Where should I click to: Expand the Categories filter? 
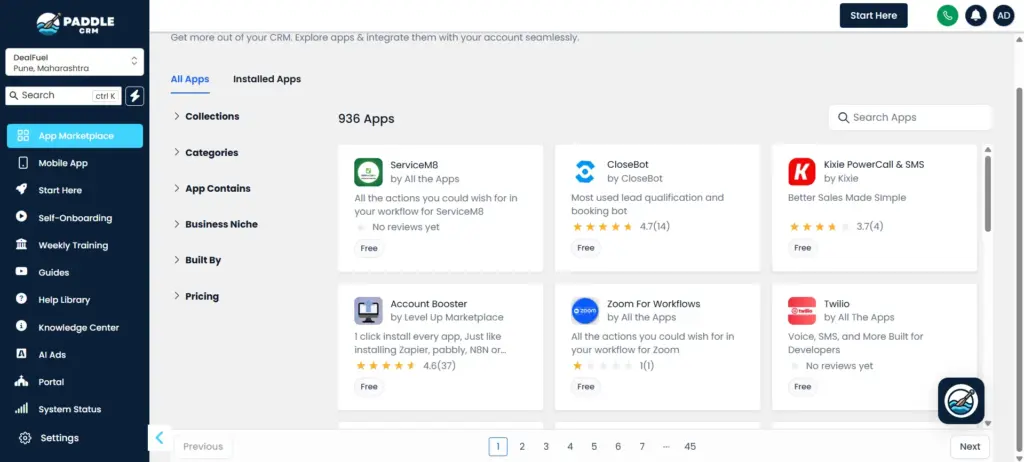206,152
